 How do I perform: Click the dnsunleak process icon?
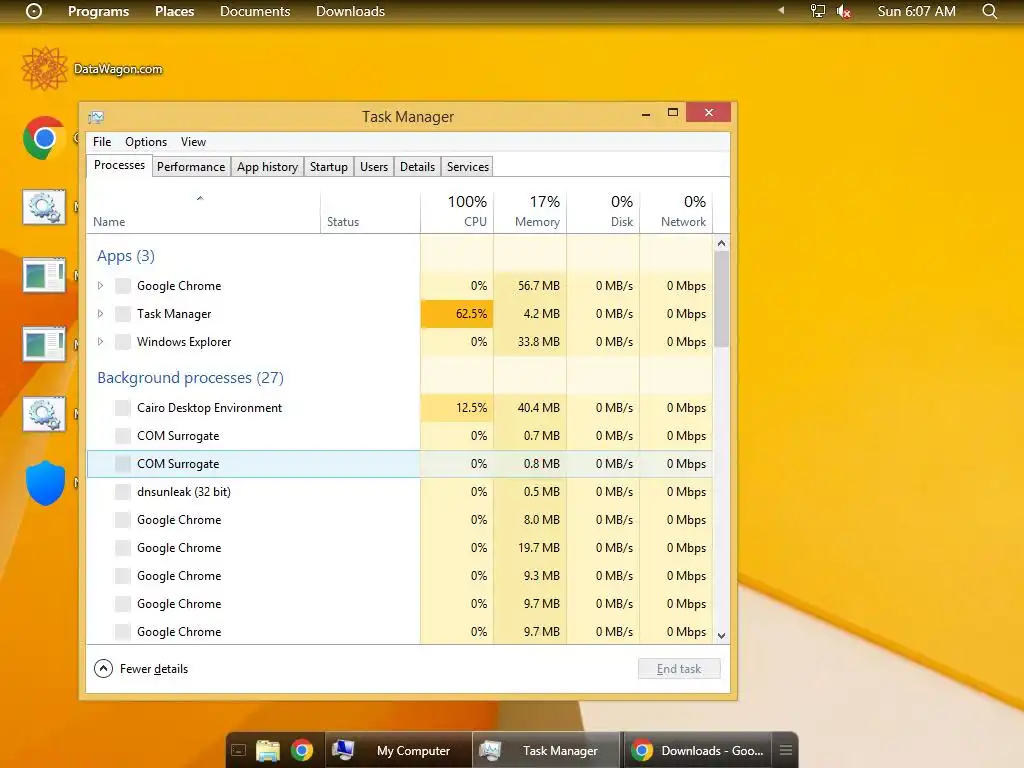(x=123, y=492)
